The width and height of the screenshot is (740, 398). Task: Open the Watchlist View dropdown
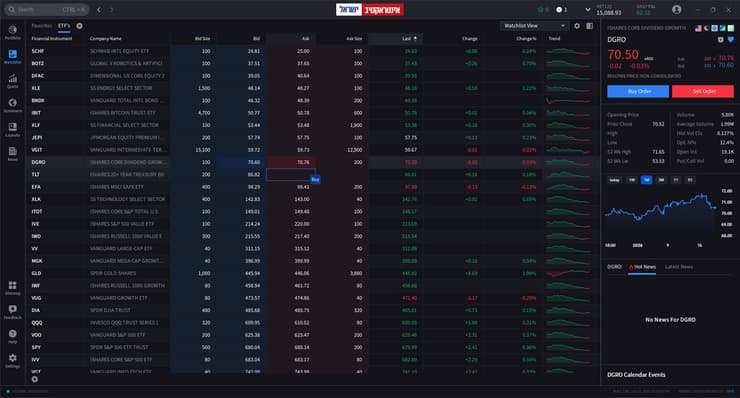click(534, 25)
